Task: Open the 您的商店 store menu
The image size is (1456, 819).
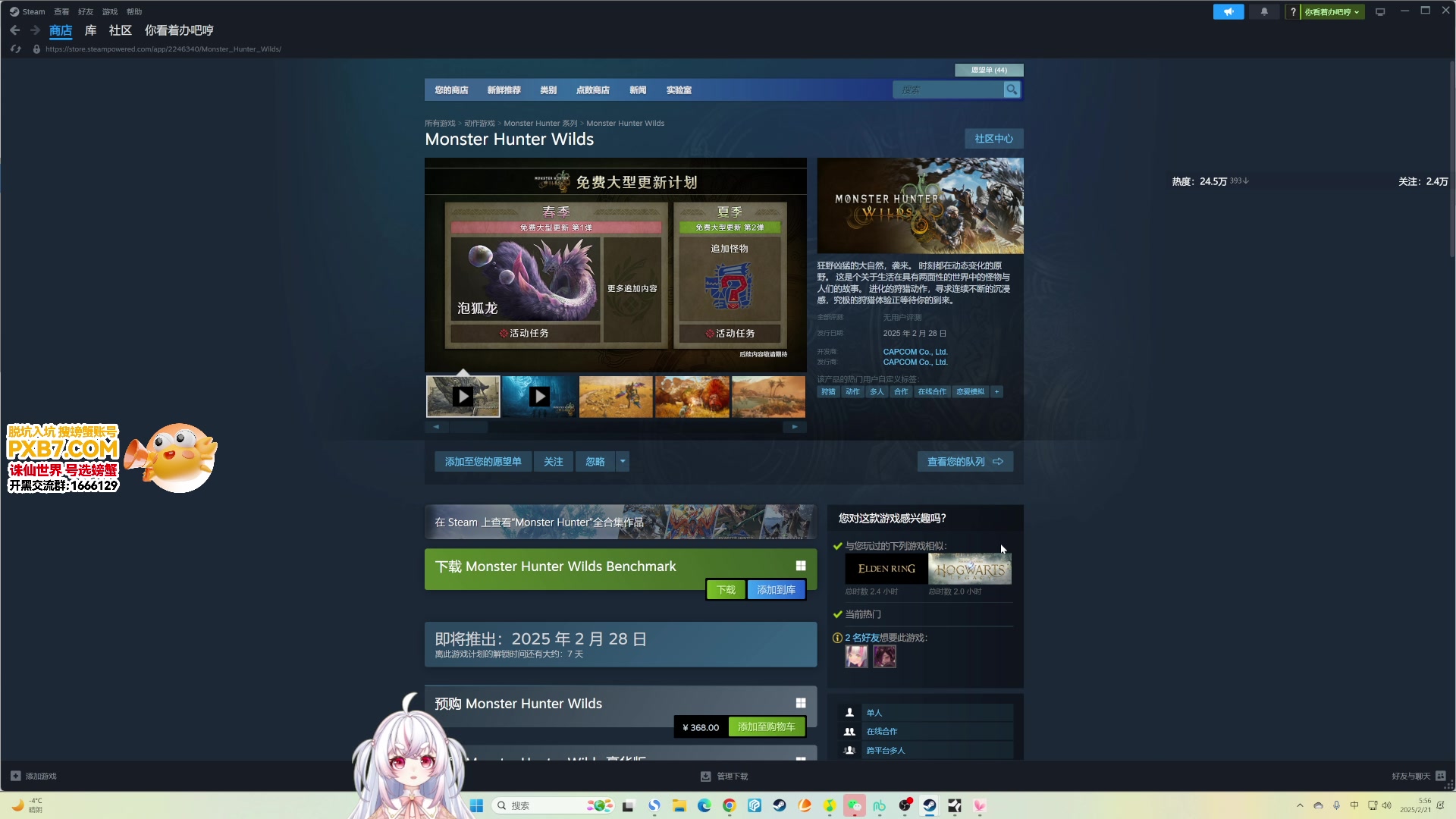Action: click(x=451, y=89)
